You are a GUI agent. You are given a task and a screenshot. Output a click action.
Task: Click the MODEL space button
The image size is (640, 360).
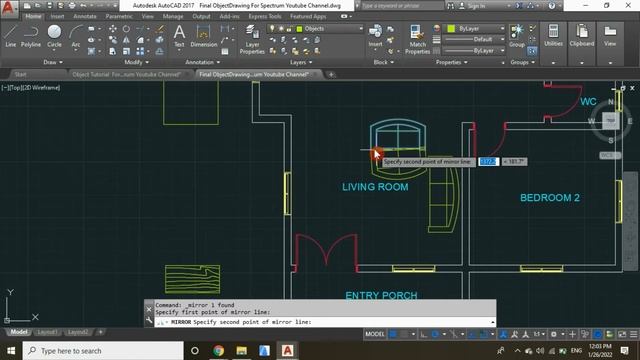point(375,334)
